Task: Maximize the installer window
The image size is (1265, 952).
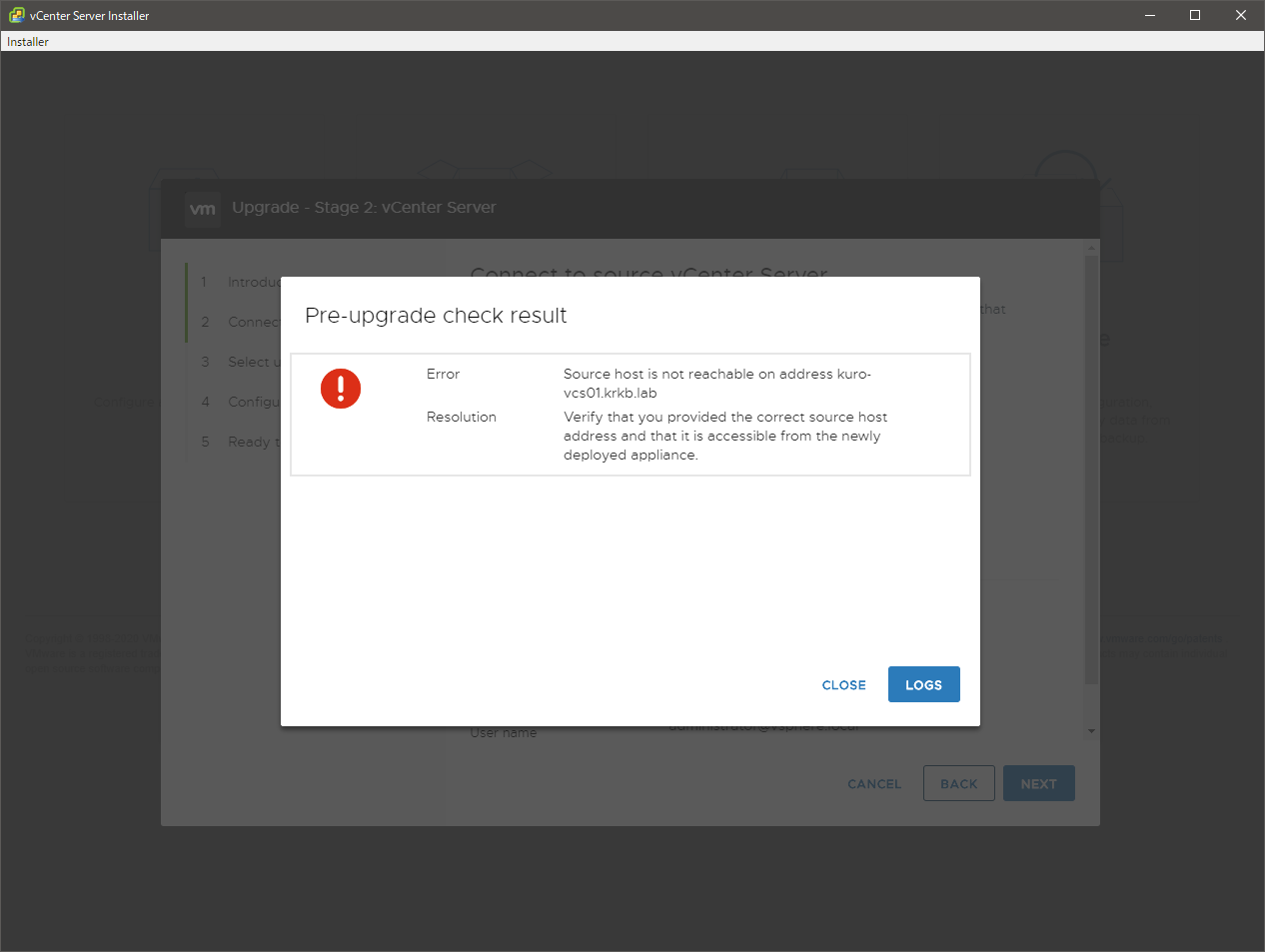Action: (1195, 15)
